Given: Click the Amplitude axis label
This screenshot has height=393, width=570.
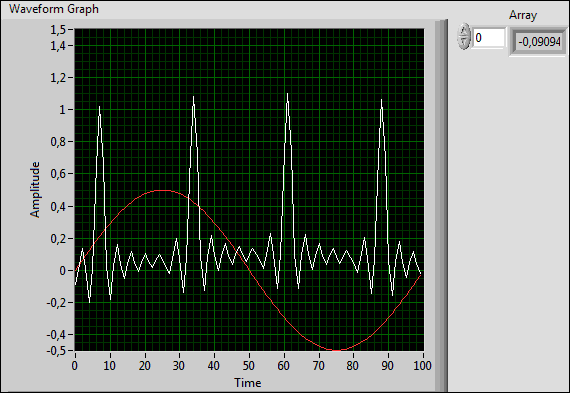Looking at the screenshot, I should [35, 190].
